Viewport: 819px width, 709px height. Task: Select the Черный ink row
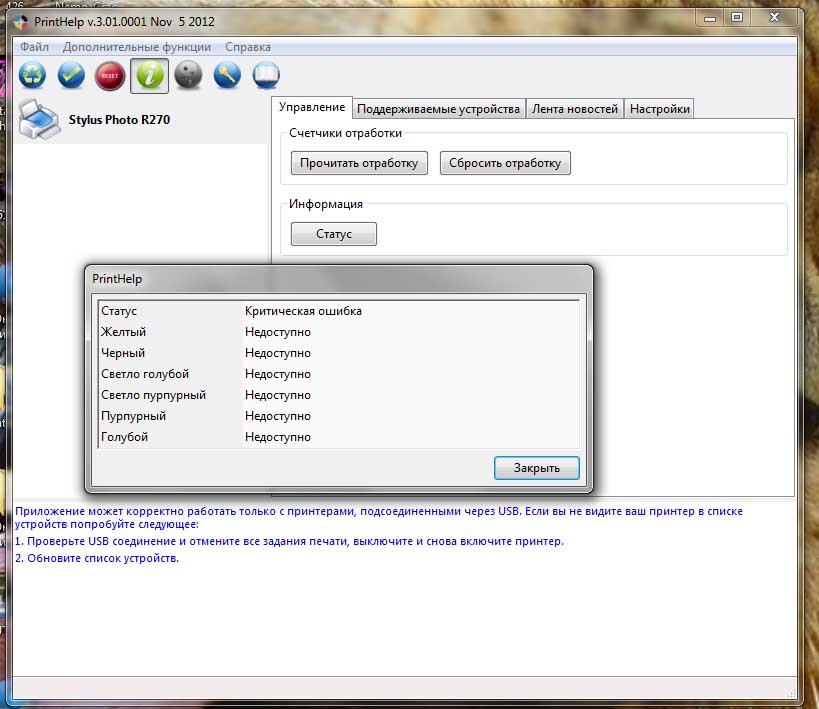[x=339, y=353]
